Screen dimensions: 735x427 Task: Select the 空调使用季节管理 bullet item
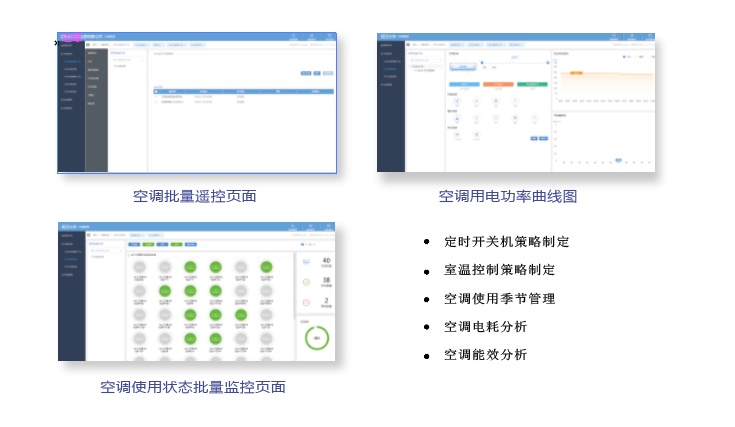(499, 298)
